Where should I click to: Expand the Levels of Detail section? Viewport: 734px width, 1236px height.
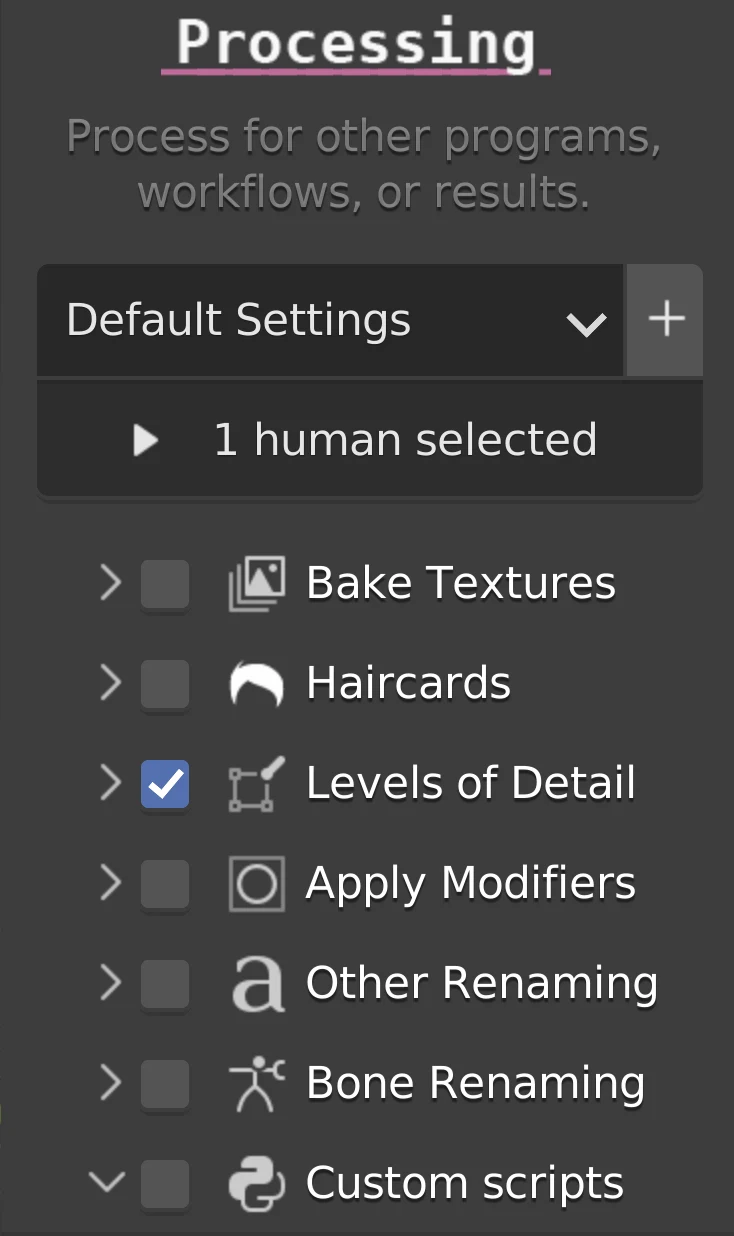click(110, 783)
